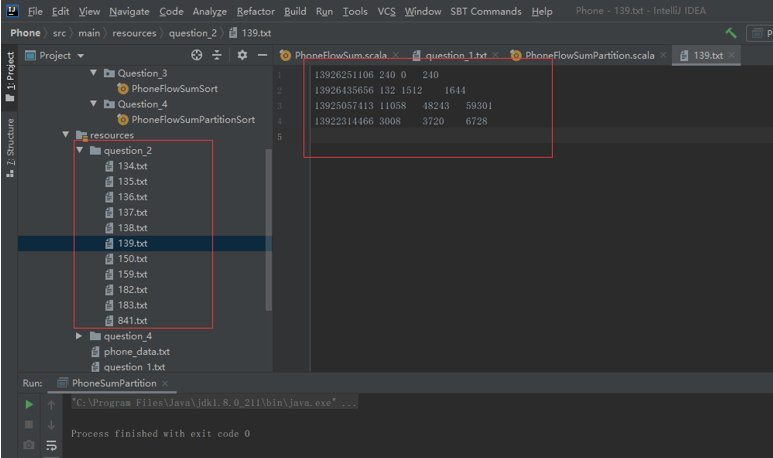Screen dimensions: 773x458
Task: Toggle soft-wrap icon in Run console
Action: click(51, 446)
